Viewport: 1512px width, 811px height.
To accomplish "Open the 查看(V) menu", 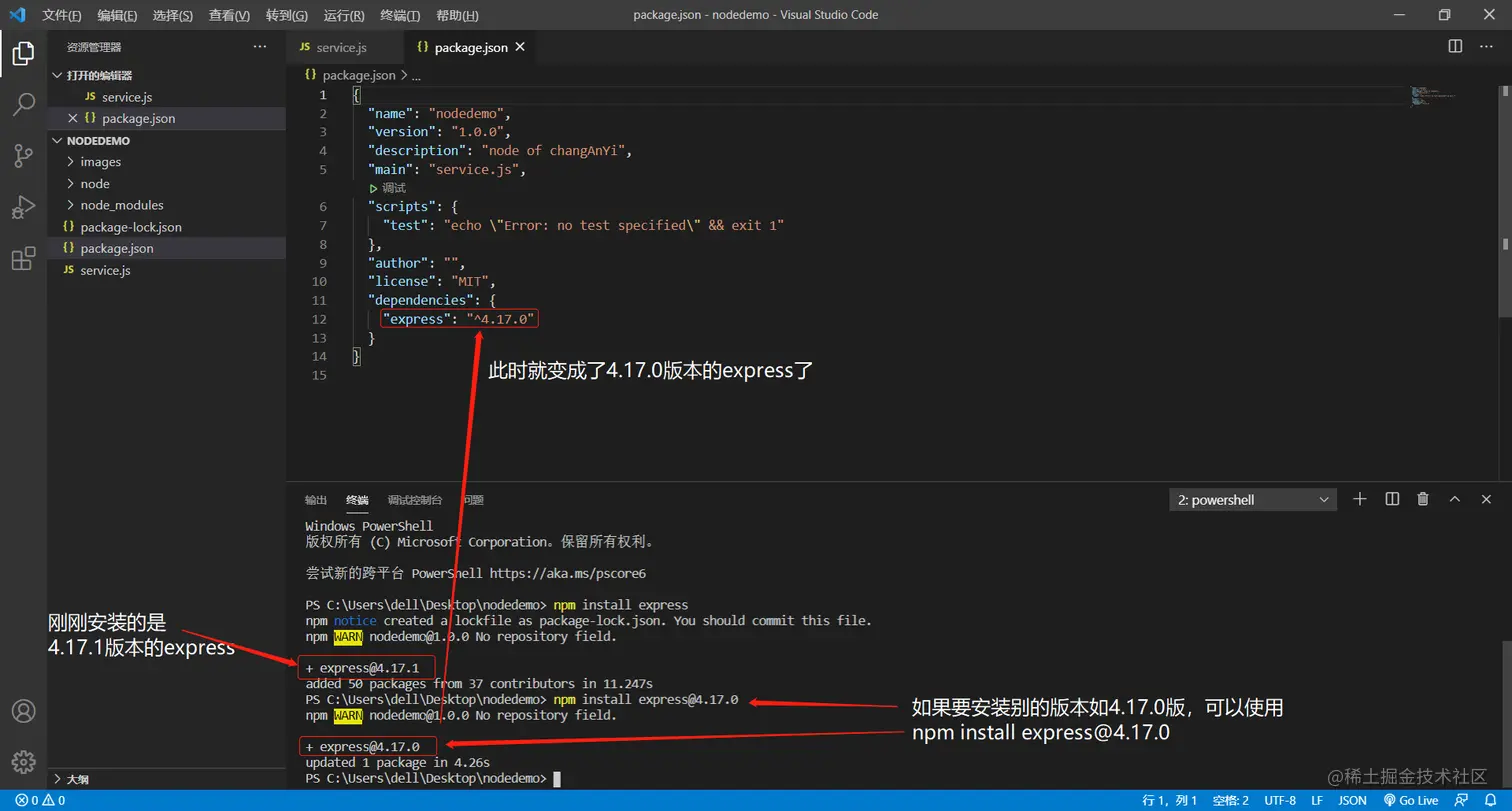I will tap(229, 15).
